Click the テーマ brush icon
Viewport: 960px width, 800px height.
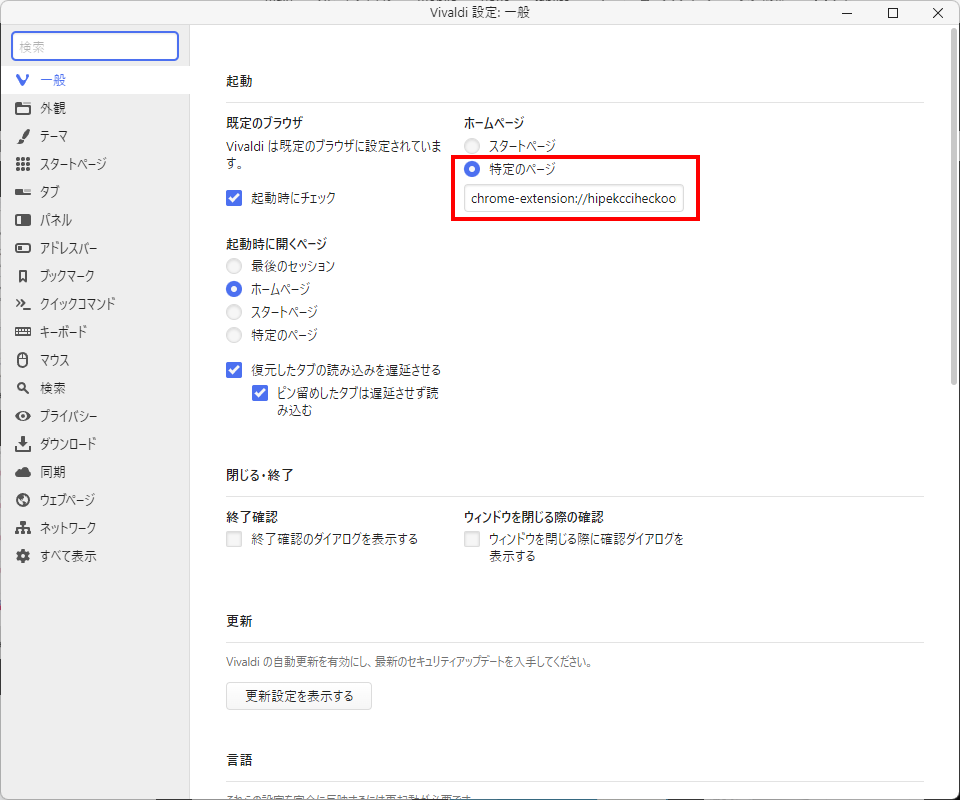click(23, 136)
